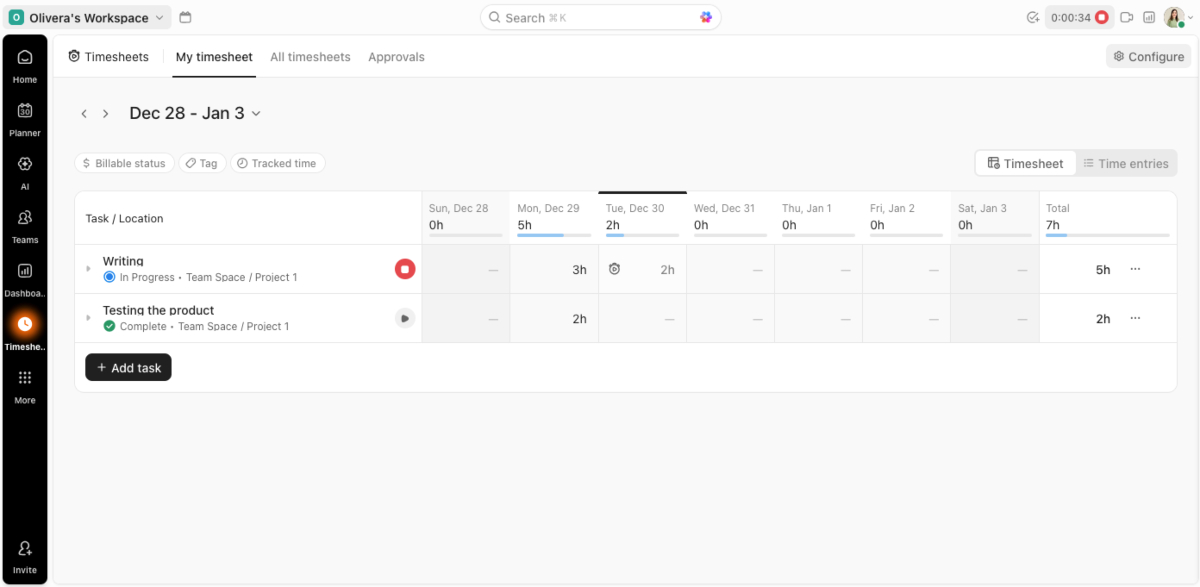Viewport: 1200px width, 587px height.
Task: Click the Mon, Dec 29 hours progress bar
Action: pyautogui.click(x=554, y=235)
